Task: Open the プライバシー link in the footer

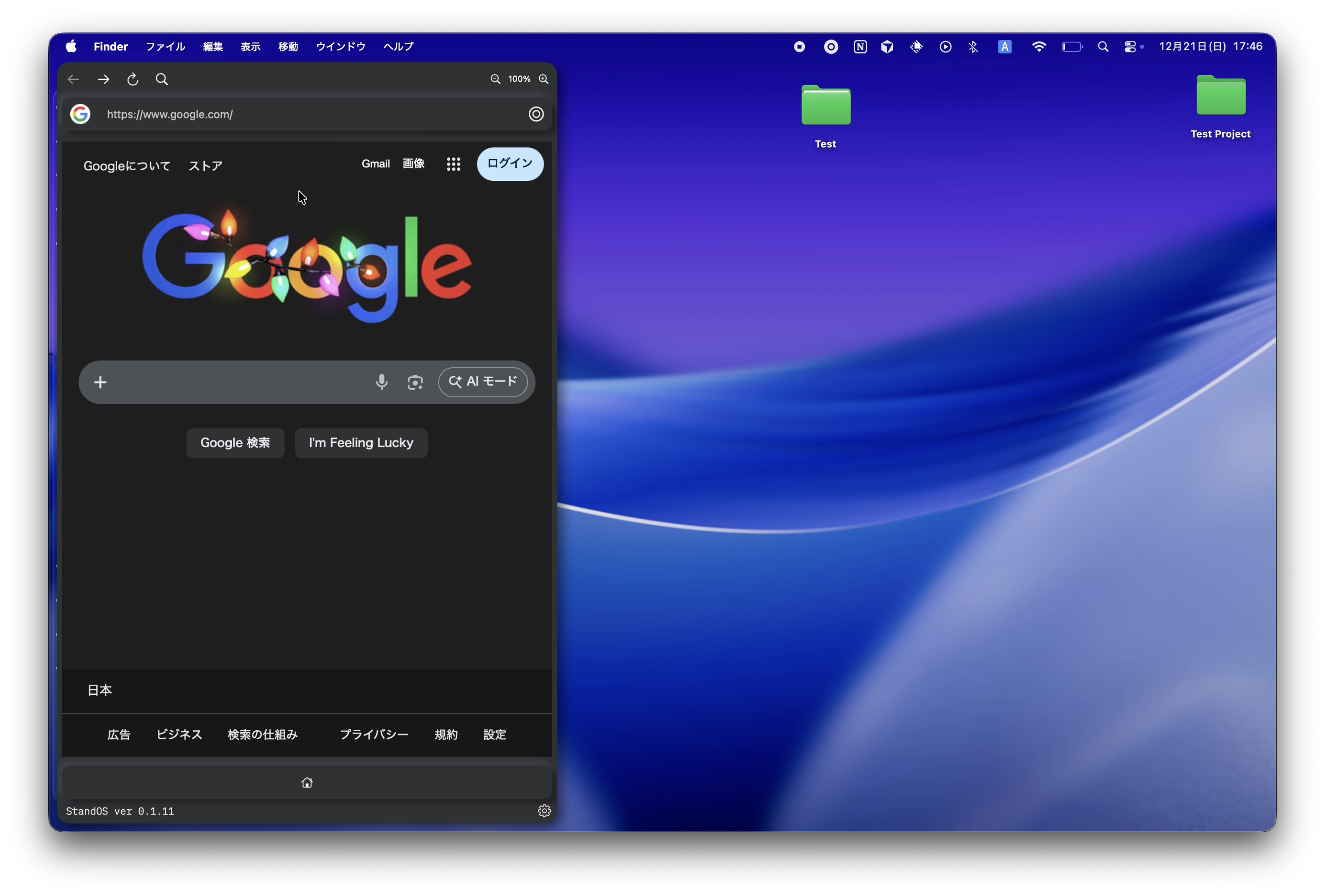Action: [374, 735]
